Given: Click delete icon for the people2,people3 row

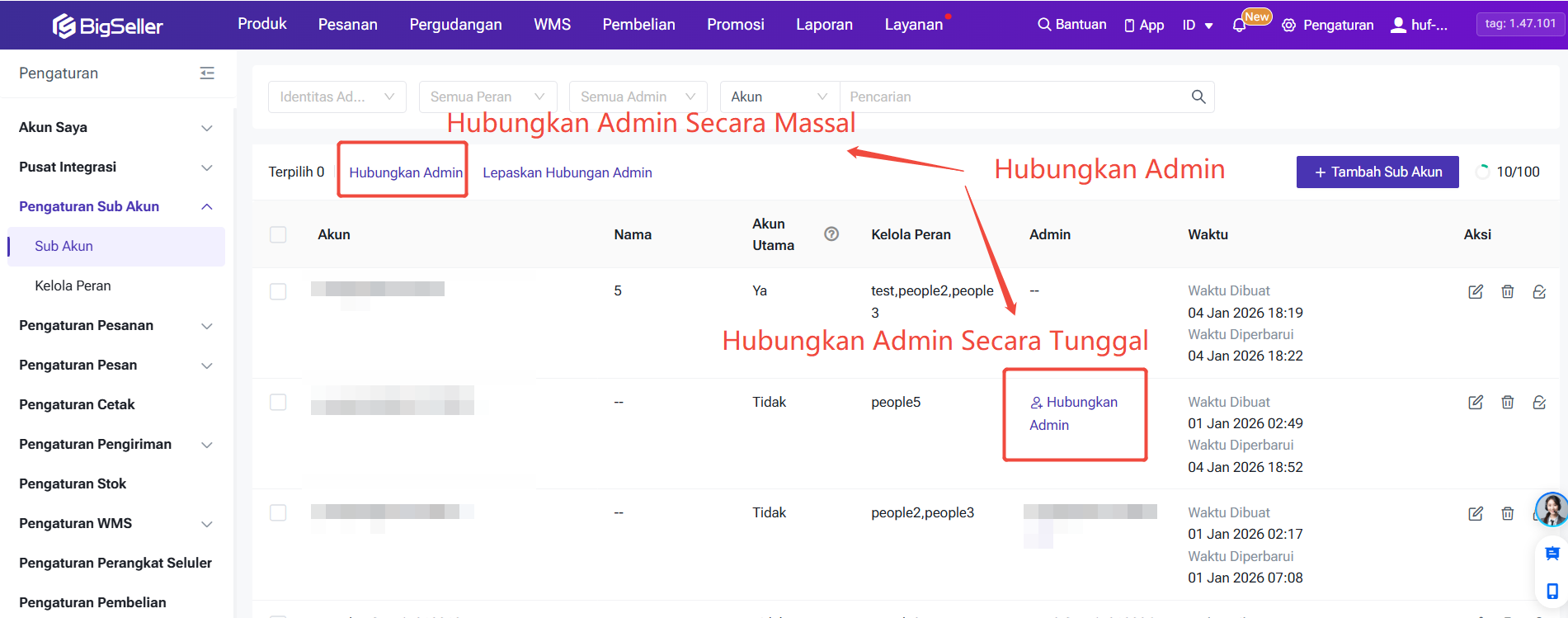Looking at the screenshot, I should [x=1507, y=513].
